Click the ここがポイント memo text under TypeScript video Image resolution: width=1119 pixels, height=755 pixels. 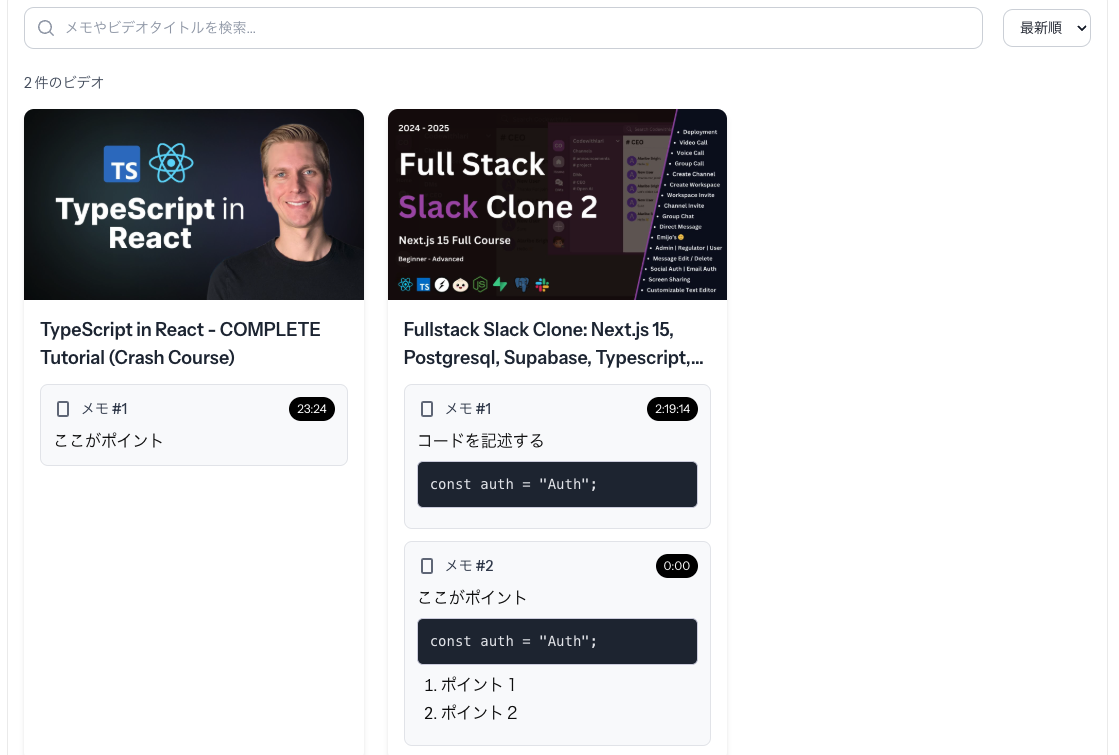click(109, 440)
